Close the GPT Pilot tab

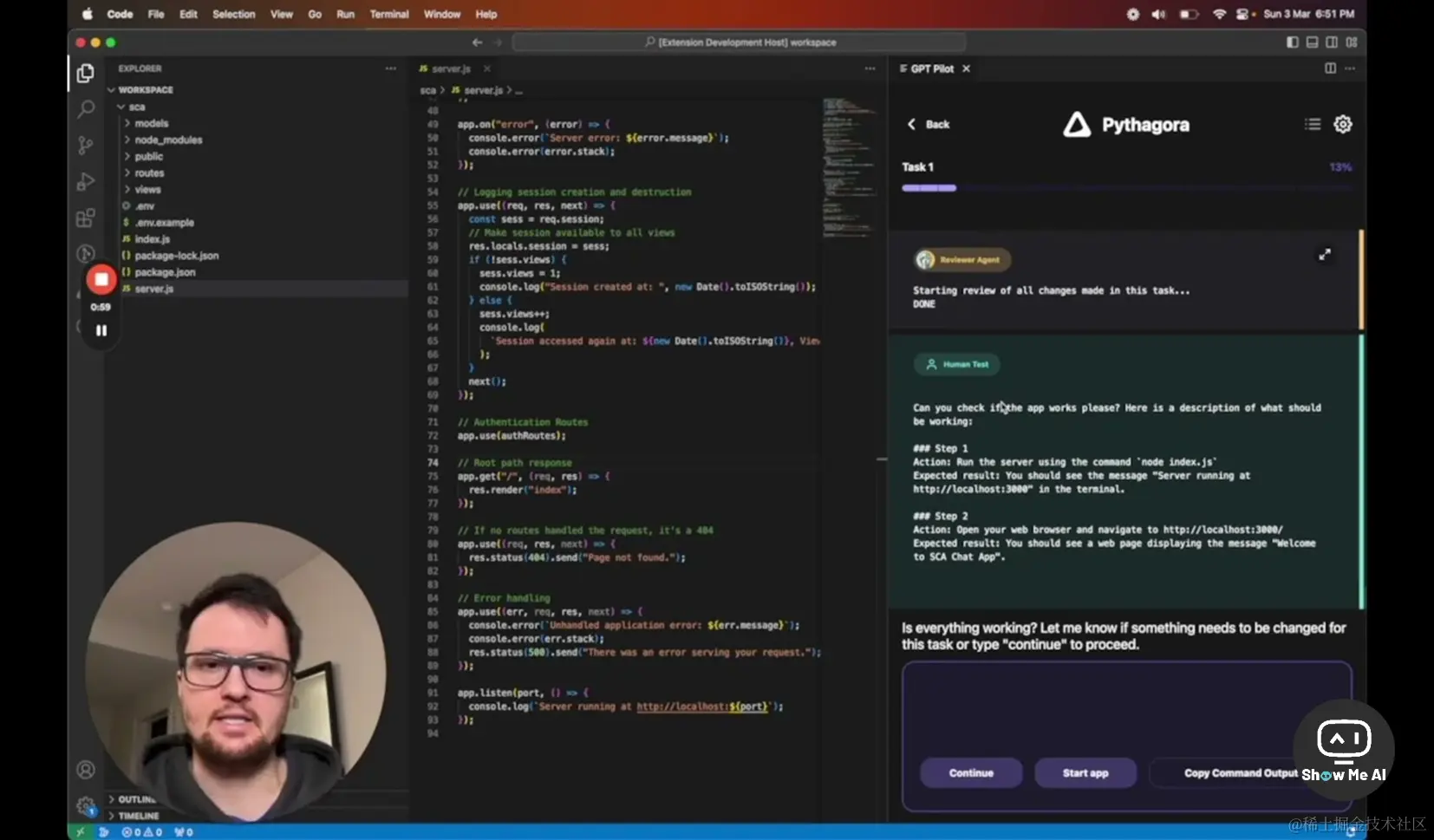(x=966, y=68)
